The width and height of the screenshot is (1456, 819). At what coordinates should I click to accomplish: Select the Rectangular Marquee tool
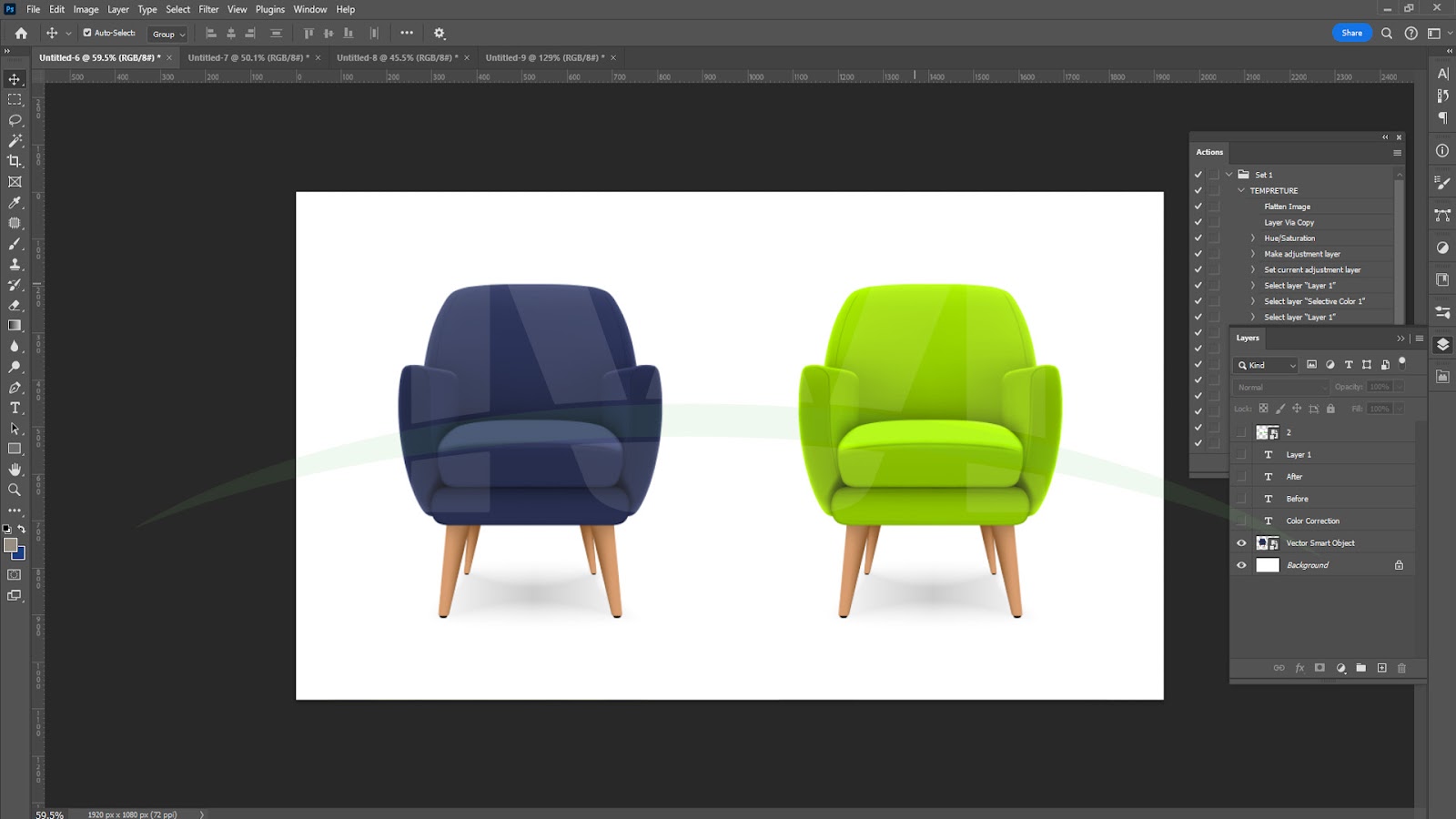15,99
